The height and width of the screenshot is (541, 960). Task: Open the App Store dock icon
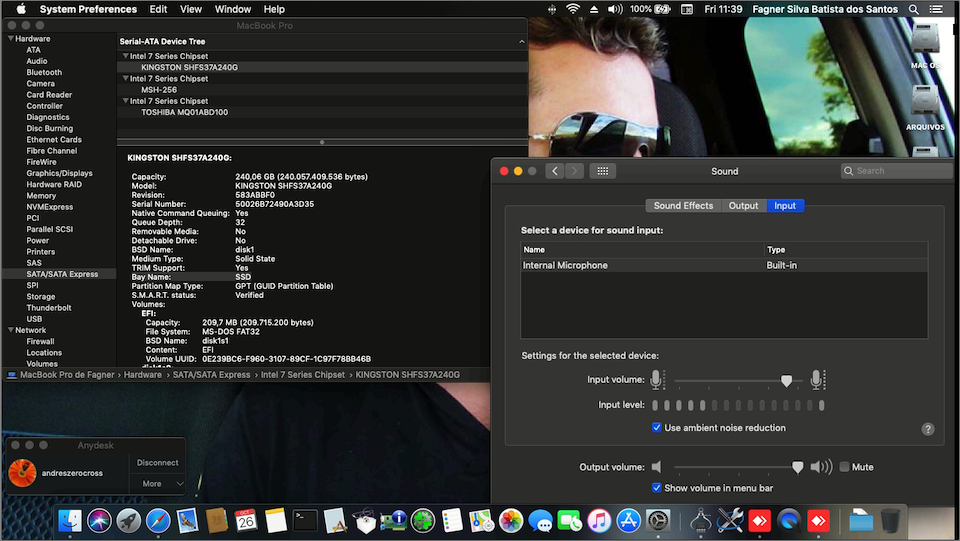pyautogui.click(x=628, y=520)
